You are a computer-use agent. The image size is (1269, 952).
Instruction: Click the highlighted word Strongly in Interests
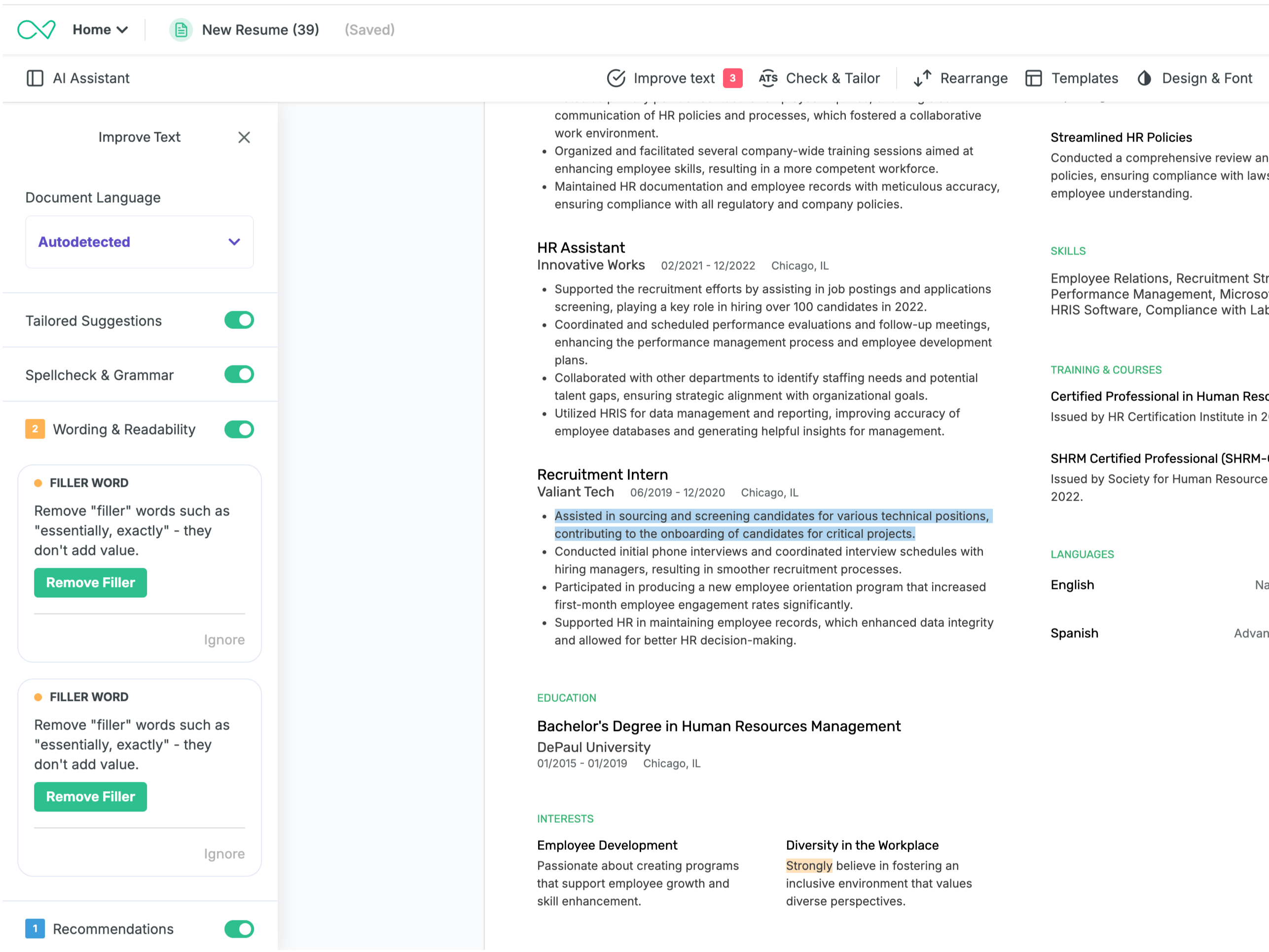pyautogui.click(x=809, y=865)
